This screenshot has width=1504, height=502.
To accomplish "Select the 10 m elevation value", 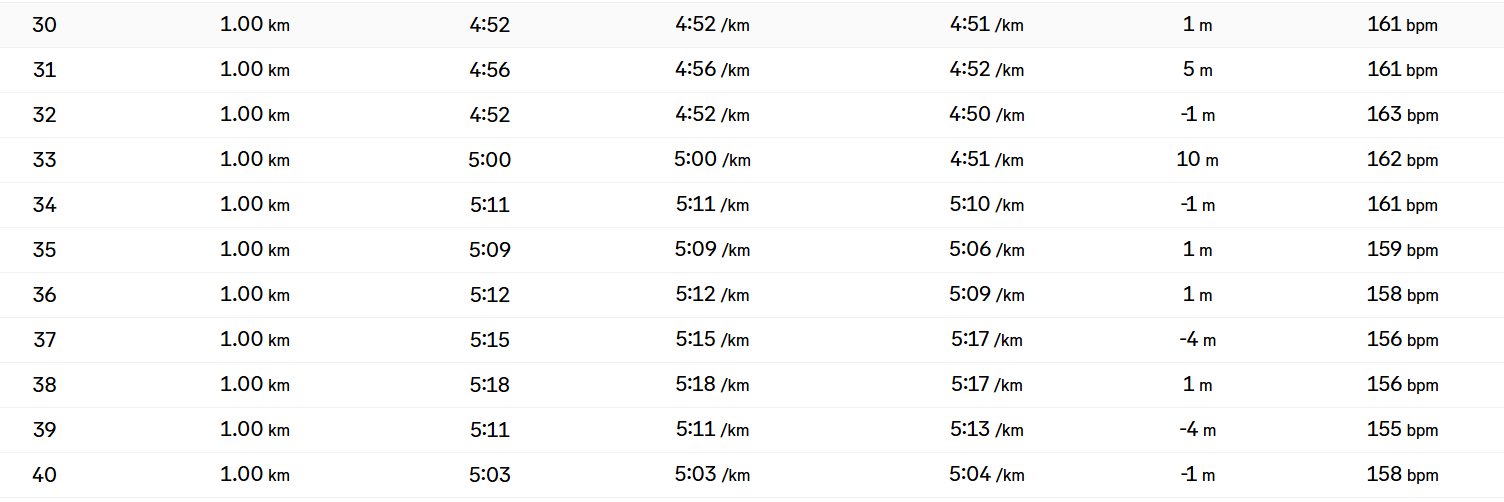I will 1197,160.
